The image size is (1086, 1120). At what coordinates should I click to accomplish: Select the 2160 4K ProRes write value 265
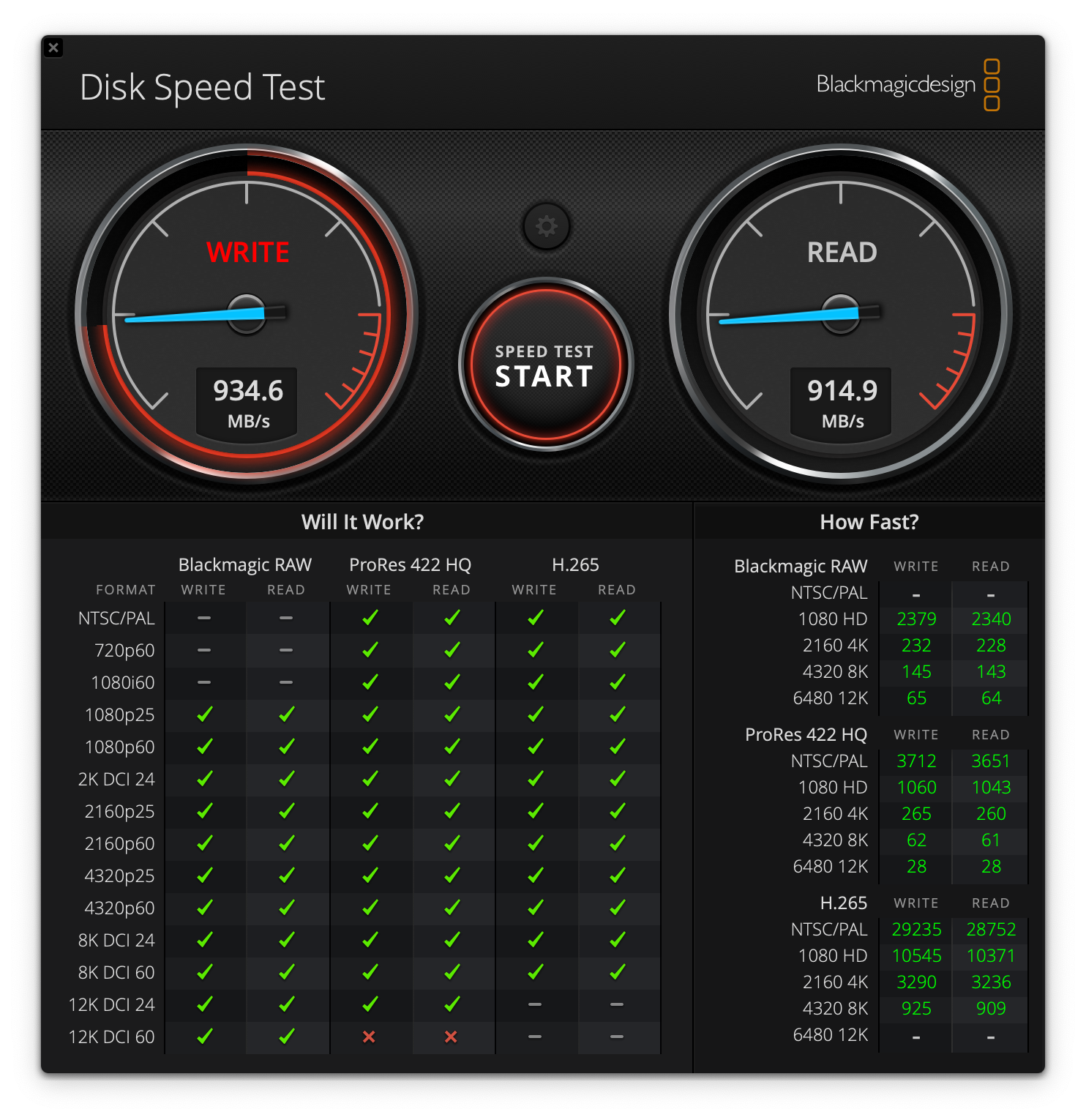915,813
